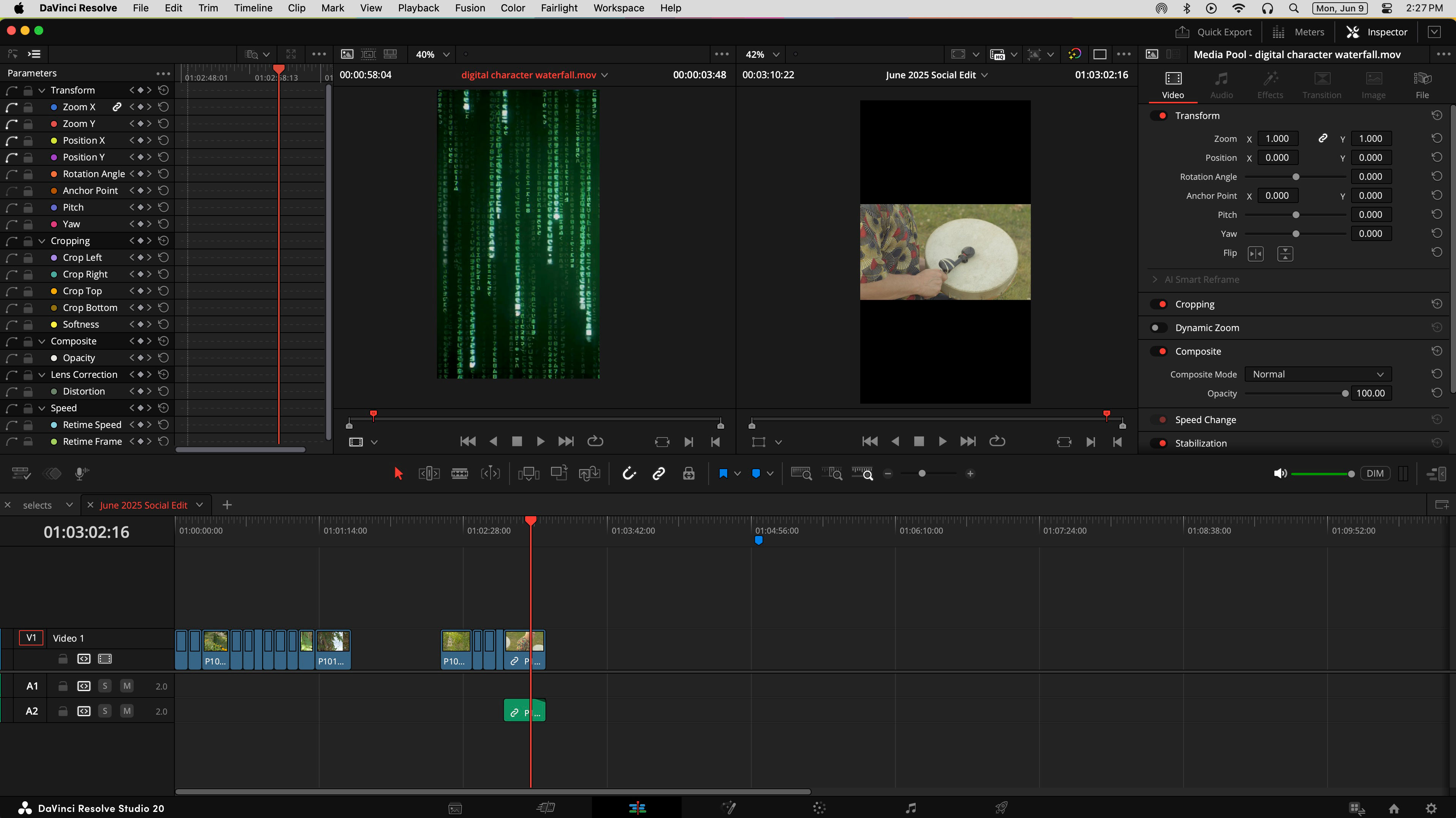Click the blue Flag icon

[723, 474]
